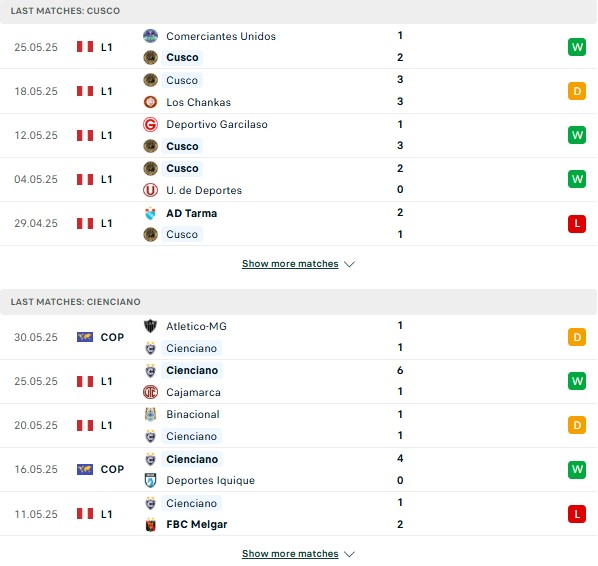Click the orange D badge for Los Chankas match
This screenshot has width=598, height=566.
[577, 91]
